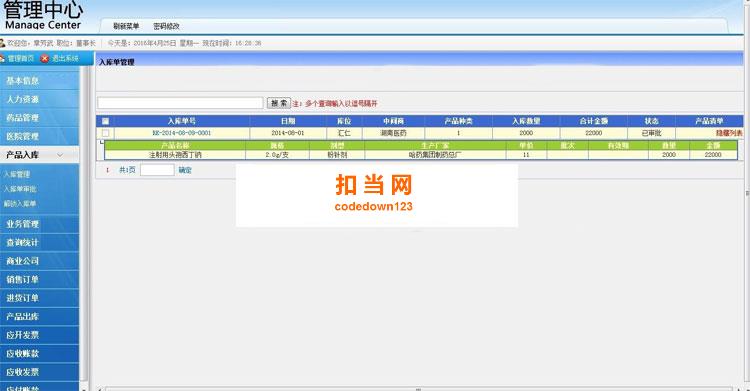Viewport: 750px width, 391px height.
Task: Click the red 退出系统 exit icon
Action: [x=45, y=58]
